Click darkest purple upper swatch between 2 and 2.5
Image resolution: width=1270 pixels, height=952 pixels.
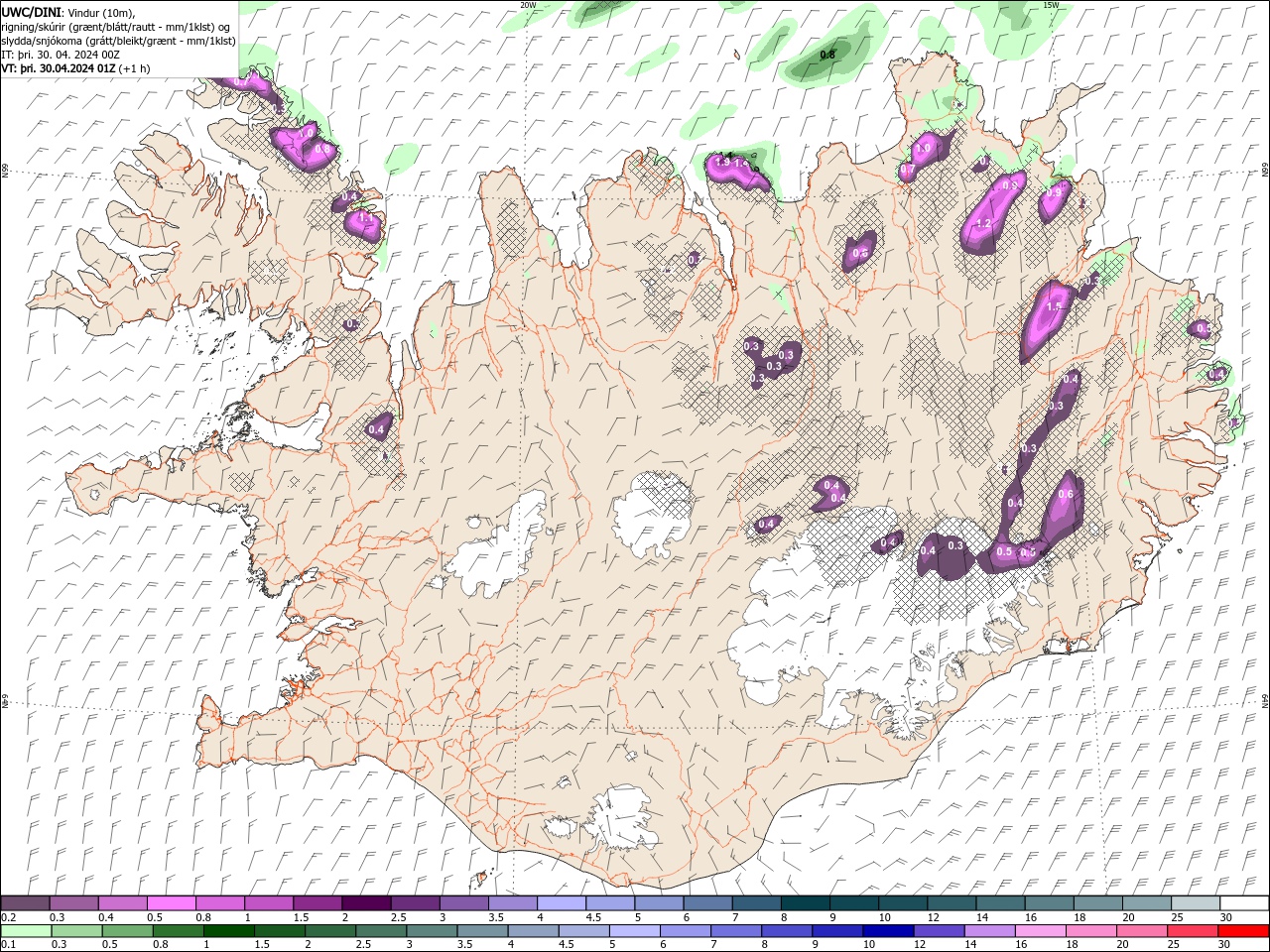click(366, 903)
